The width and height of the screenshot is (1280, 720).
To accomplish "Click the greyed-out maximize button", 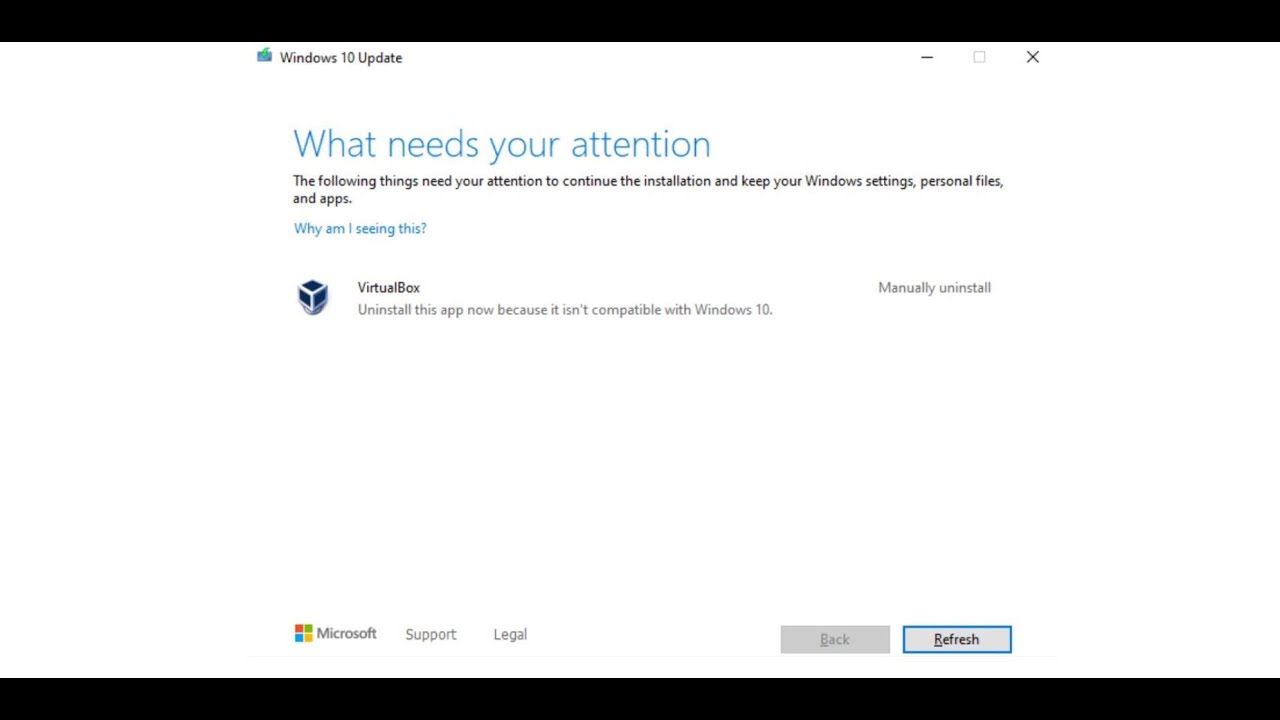I will 980,57.
